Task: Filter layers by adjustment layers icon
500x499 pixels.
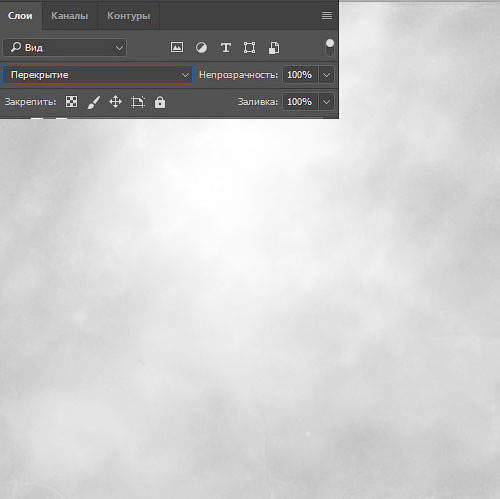Action: tap(201, 48)
